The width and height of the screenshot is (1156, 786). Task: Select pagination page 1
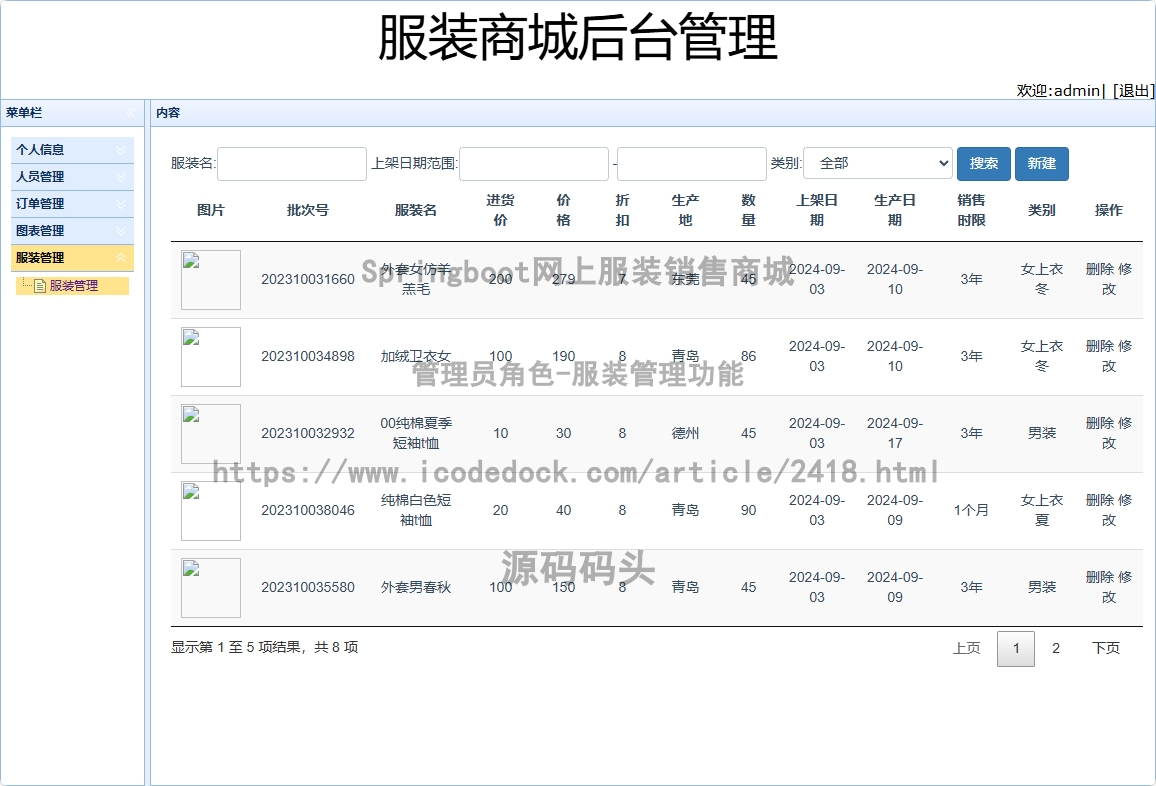[1016, 649]
